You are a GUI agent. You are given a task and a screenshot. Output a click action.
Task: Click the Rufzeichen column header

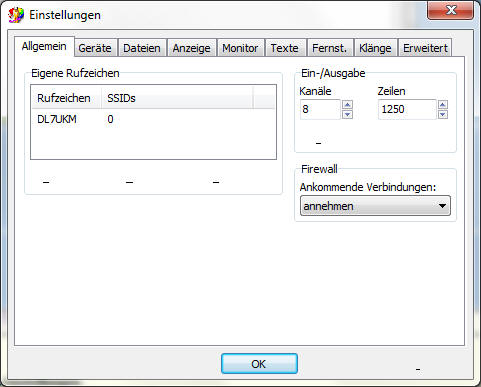66,98
